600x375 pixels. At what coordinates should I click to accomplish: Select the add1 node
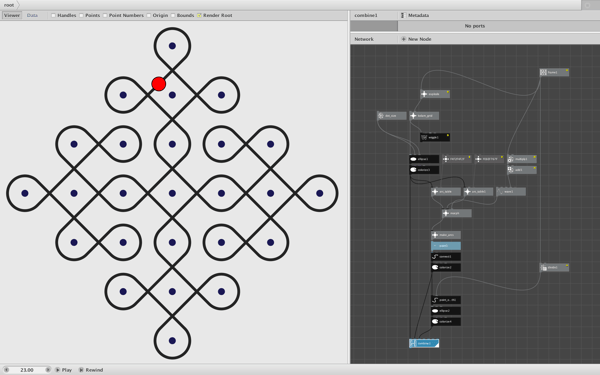(522, 170)
